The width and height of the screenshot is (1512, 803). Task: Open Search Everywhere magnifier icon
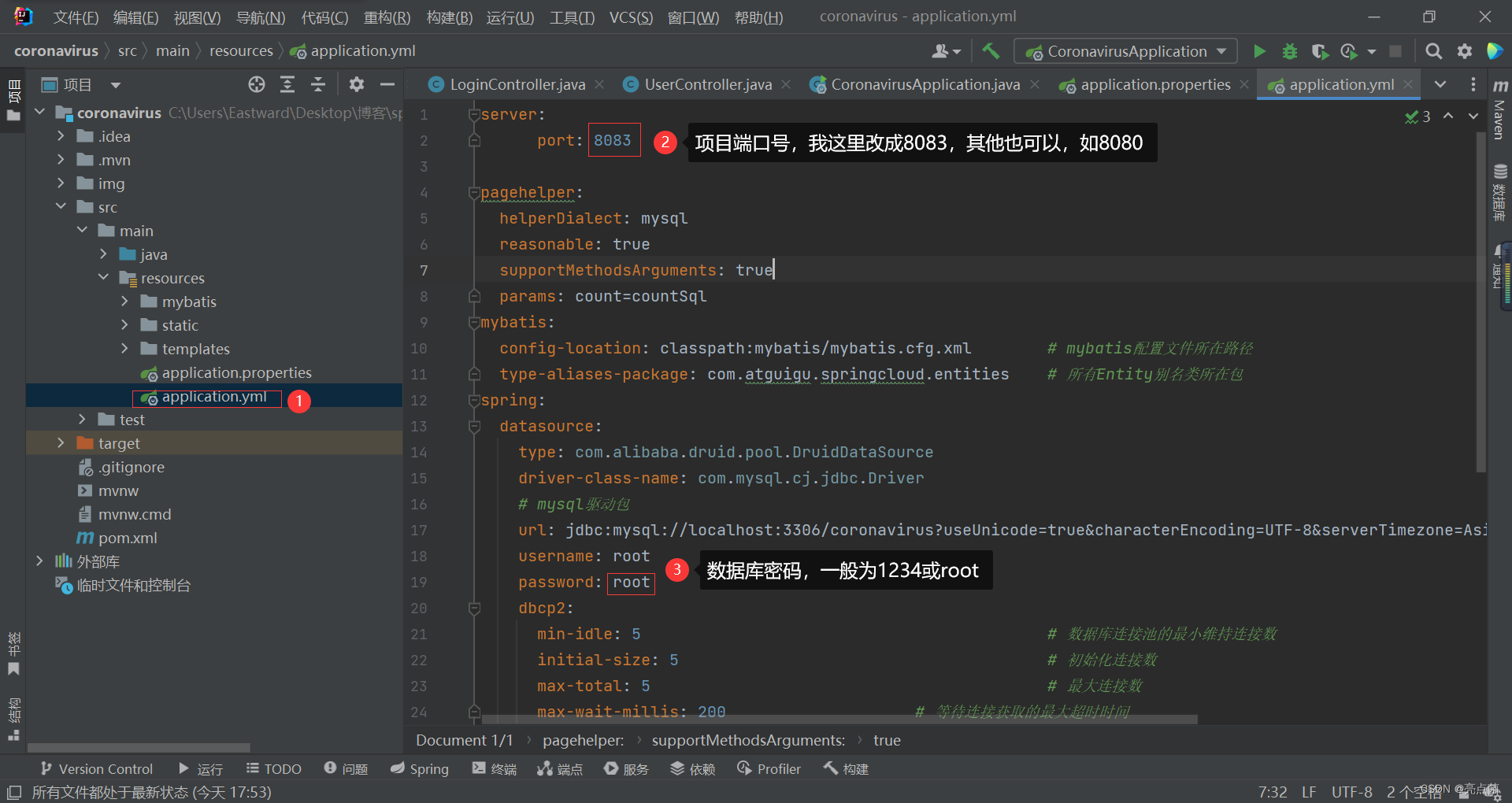click(1433, 51)
